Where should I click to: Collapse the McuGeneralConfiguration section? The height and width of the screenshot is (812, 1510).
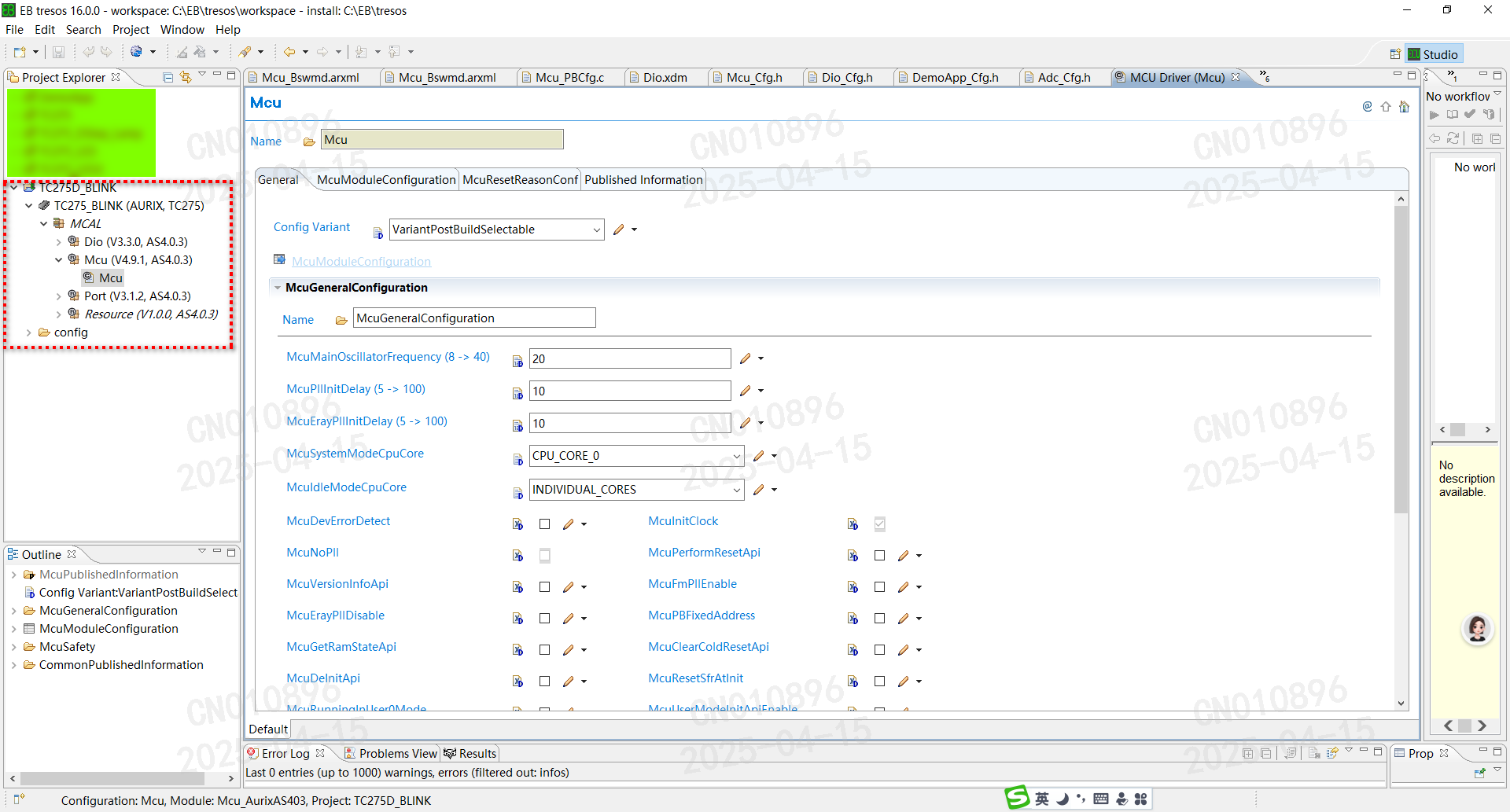tap(278, 288)
